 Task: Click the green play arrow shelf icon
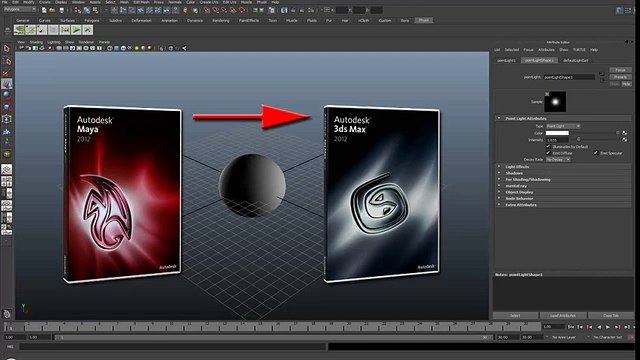click(x=76, y=29)
